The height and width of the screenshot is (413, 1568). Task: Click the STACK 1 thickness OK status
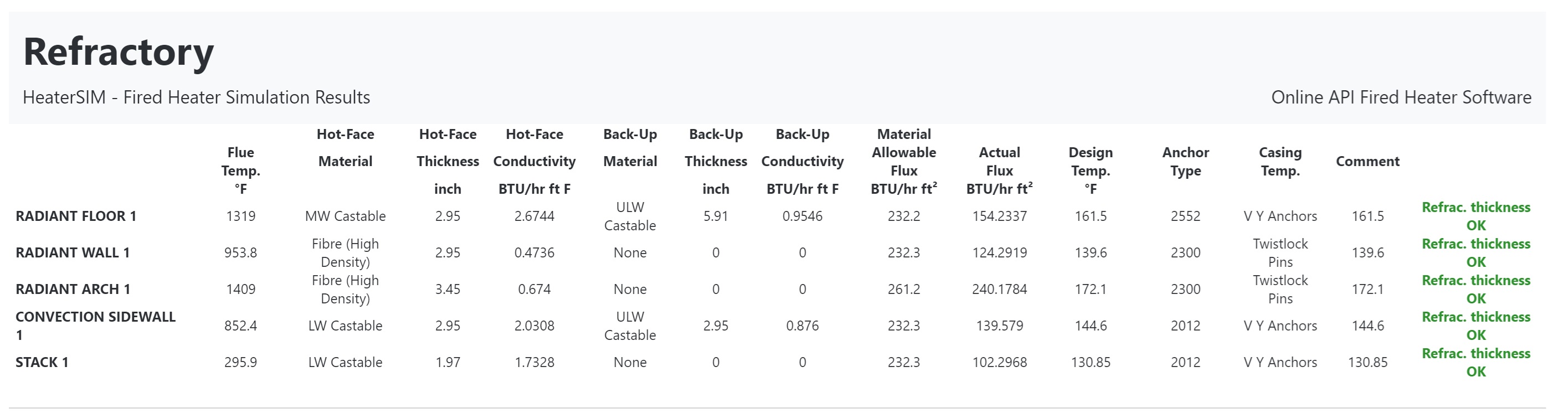1476,362
